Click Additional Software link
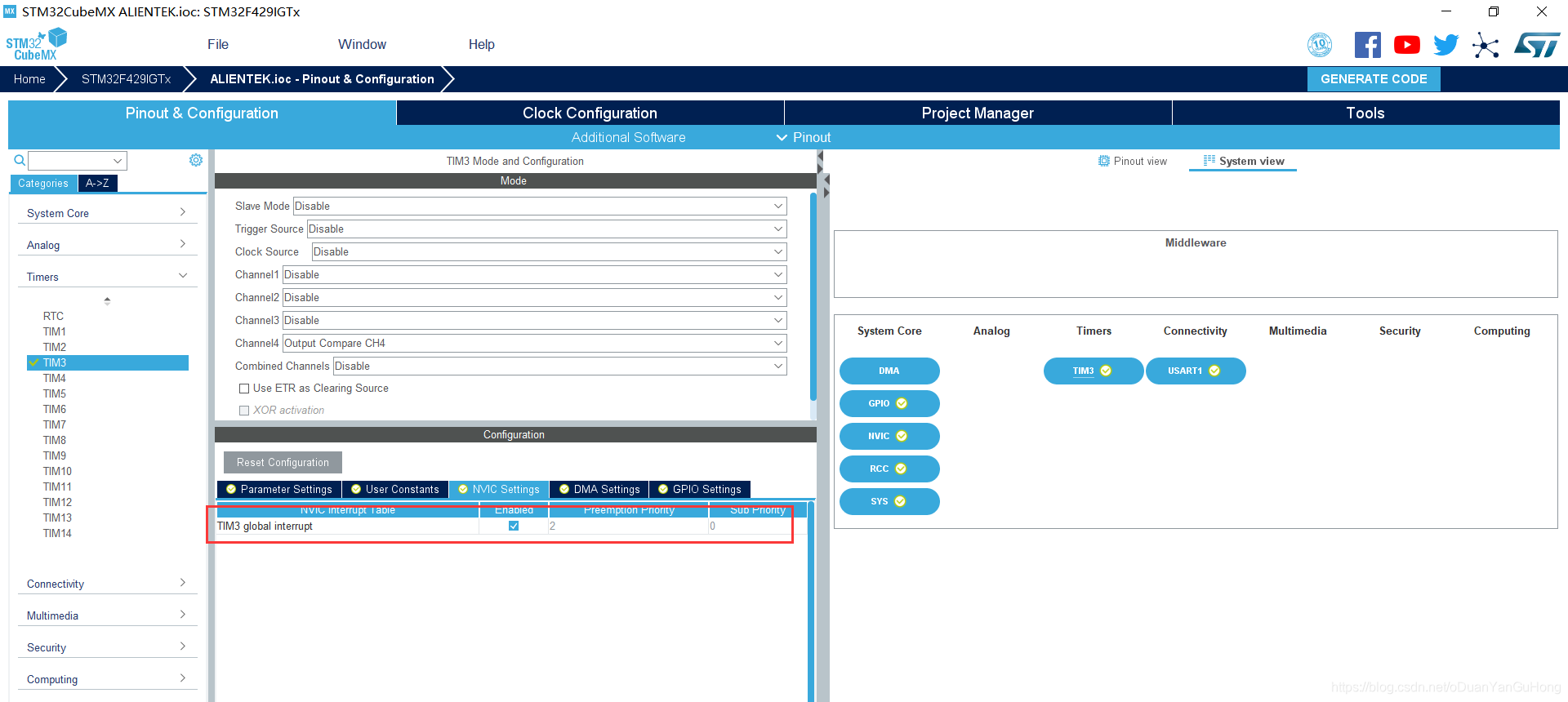 pyautogui.click(x=628, y=137)
